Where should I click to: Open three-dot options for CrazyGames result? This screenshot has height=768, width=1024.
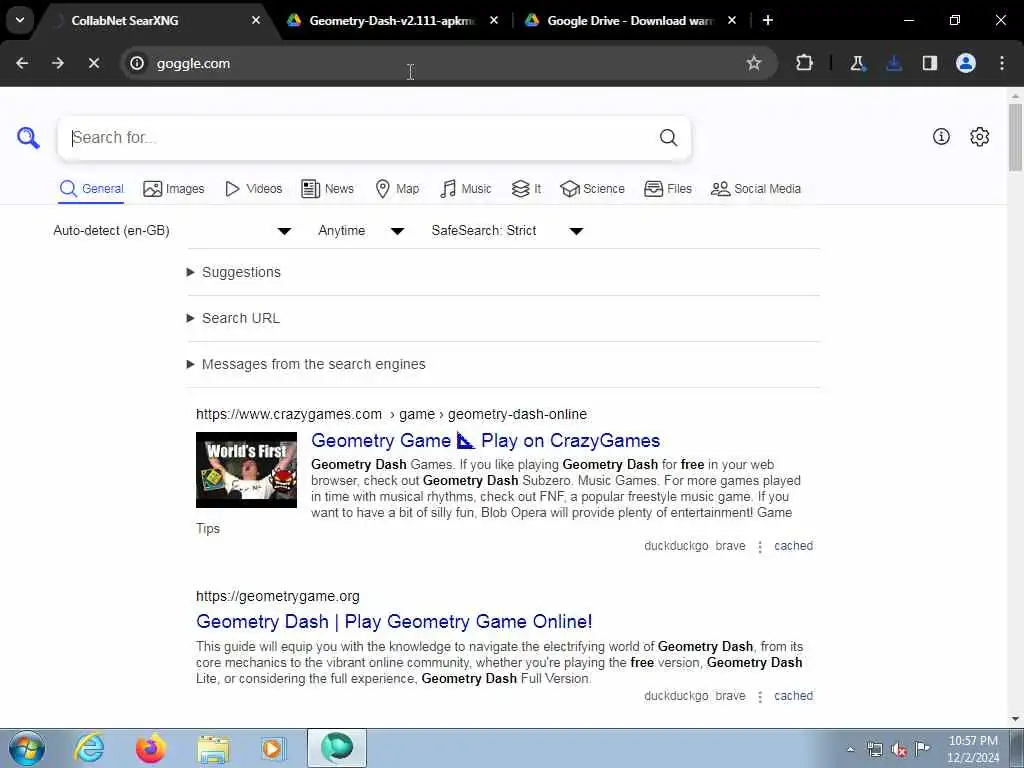point(760,547)
